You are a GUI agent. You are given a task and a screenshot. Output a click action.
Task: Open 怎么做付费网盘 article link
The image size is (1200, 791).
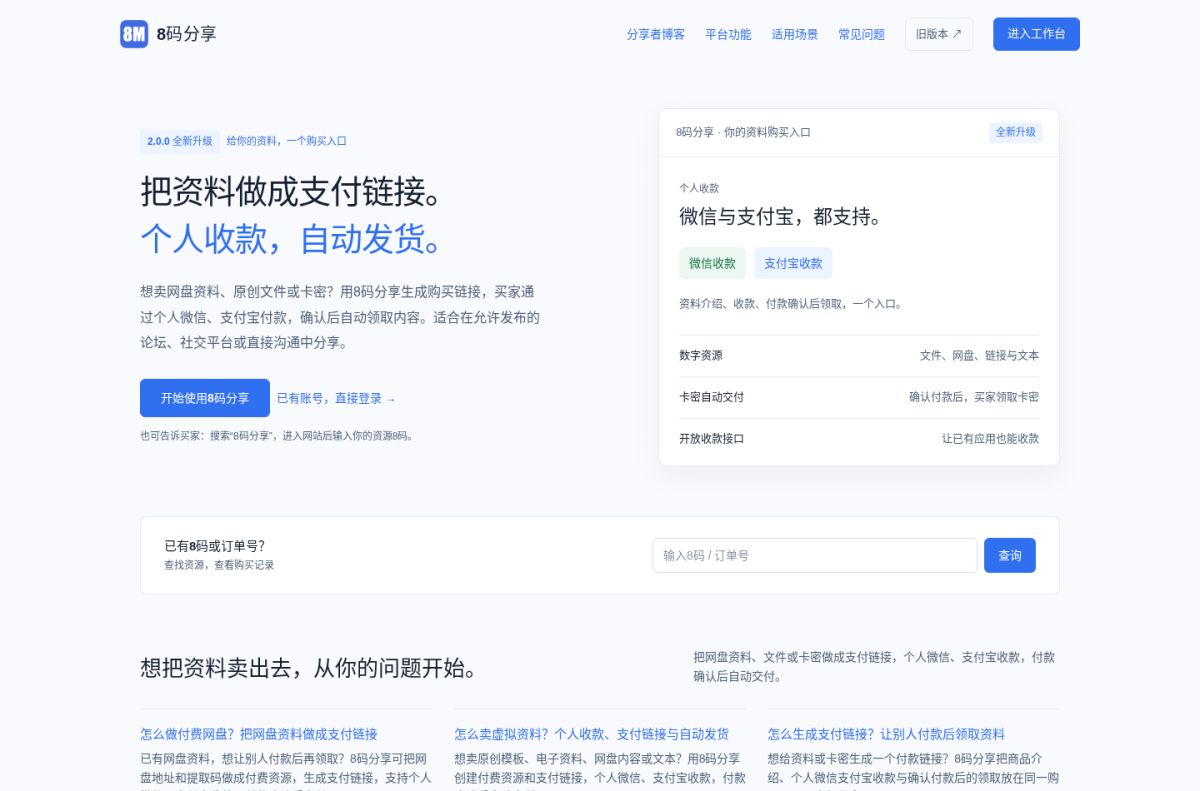pyautogui.click(x=259, y=734)
